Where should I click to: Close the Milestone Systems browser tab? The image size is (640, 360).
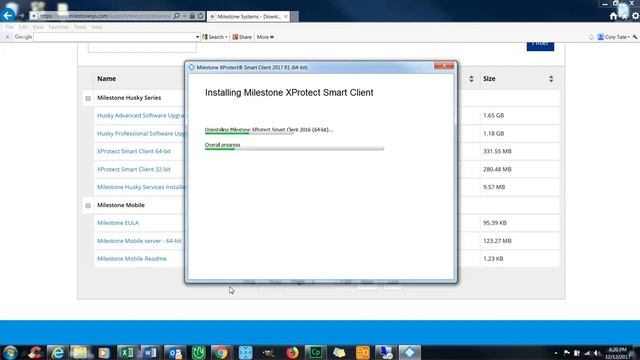(x=286, y=16)
